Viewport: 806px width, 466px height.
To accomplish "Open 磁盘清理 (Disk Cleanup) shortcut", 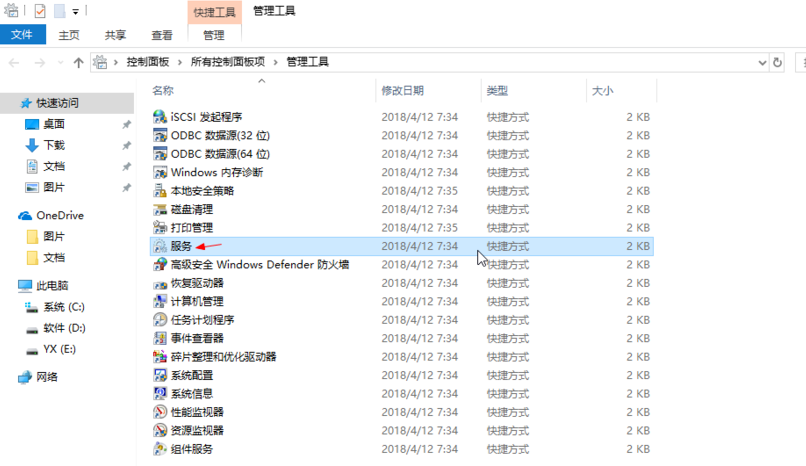I will [x=191, y=209].
